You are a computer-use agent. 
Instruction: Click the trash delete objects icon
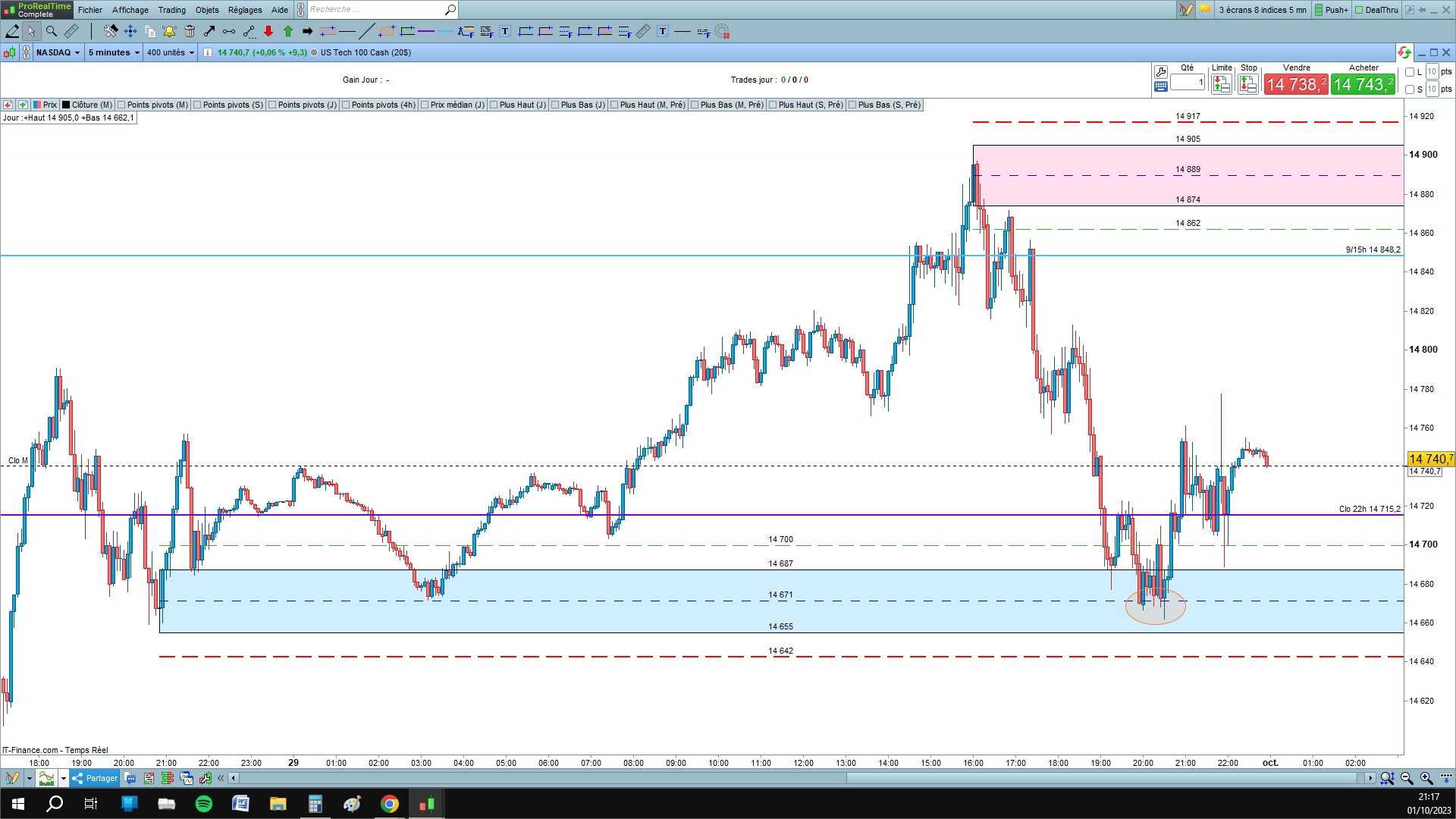tap(190, 31)
